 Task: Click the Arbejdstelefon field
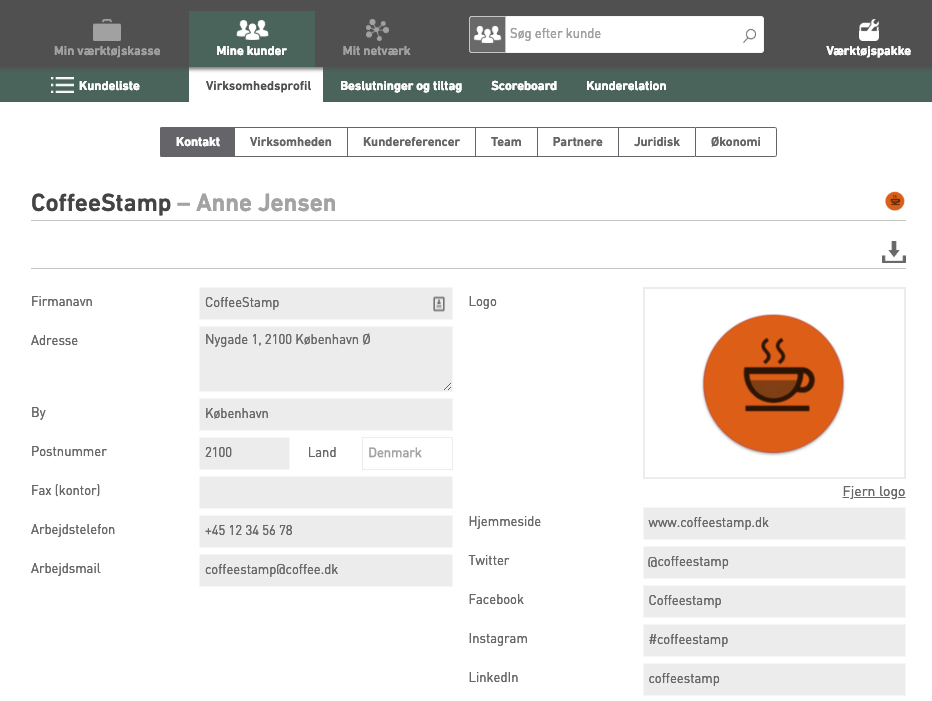(326, 531)
